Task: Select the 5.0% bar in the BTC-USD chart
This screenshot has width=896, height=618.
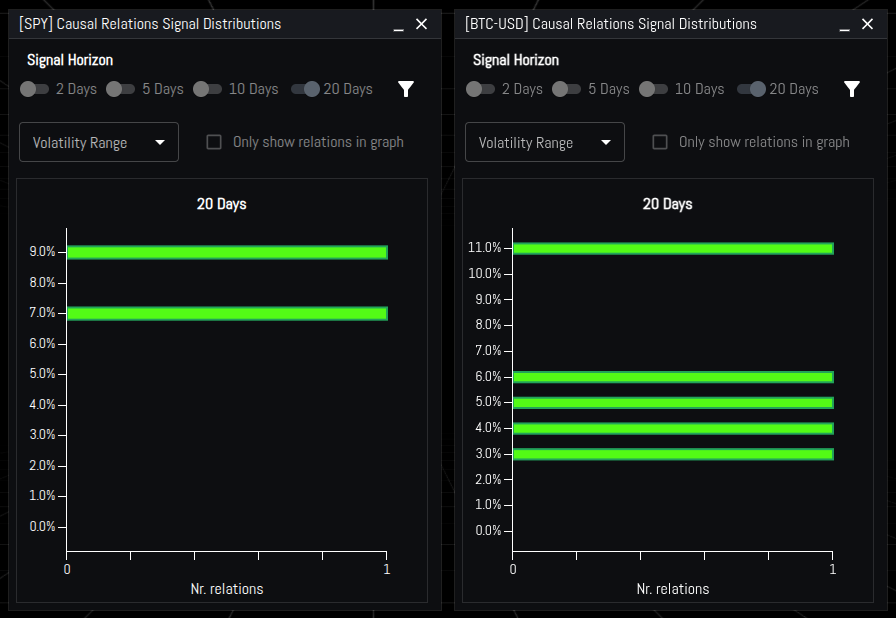Action: click(x=673, y=403)
